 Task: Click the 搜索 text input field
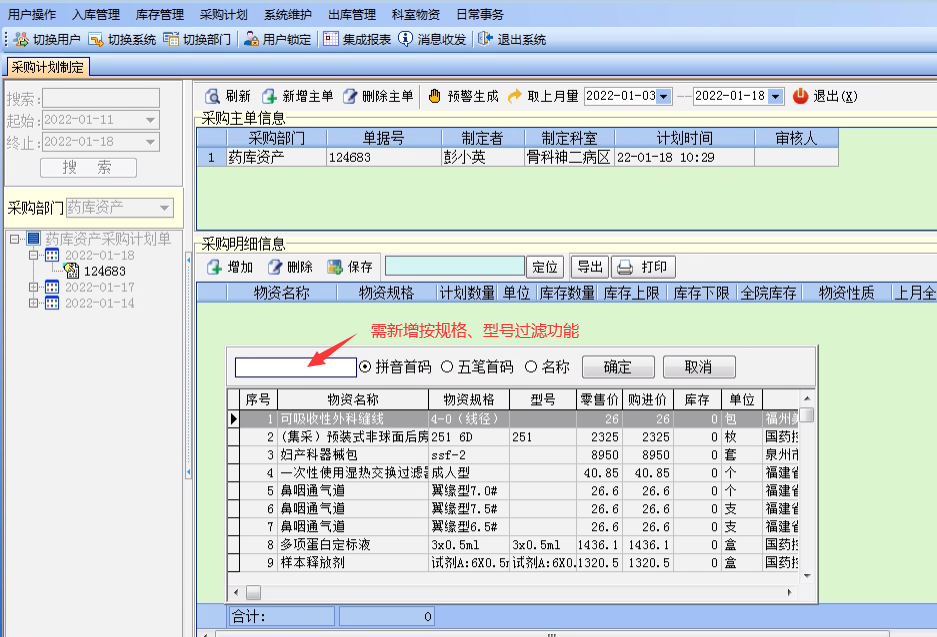(x=101, y=98)
